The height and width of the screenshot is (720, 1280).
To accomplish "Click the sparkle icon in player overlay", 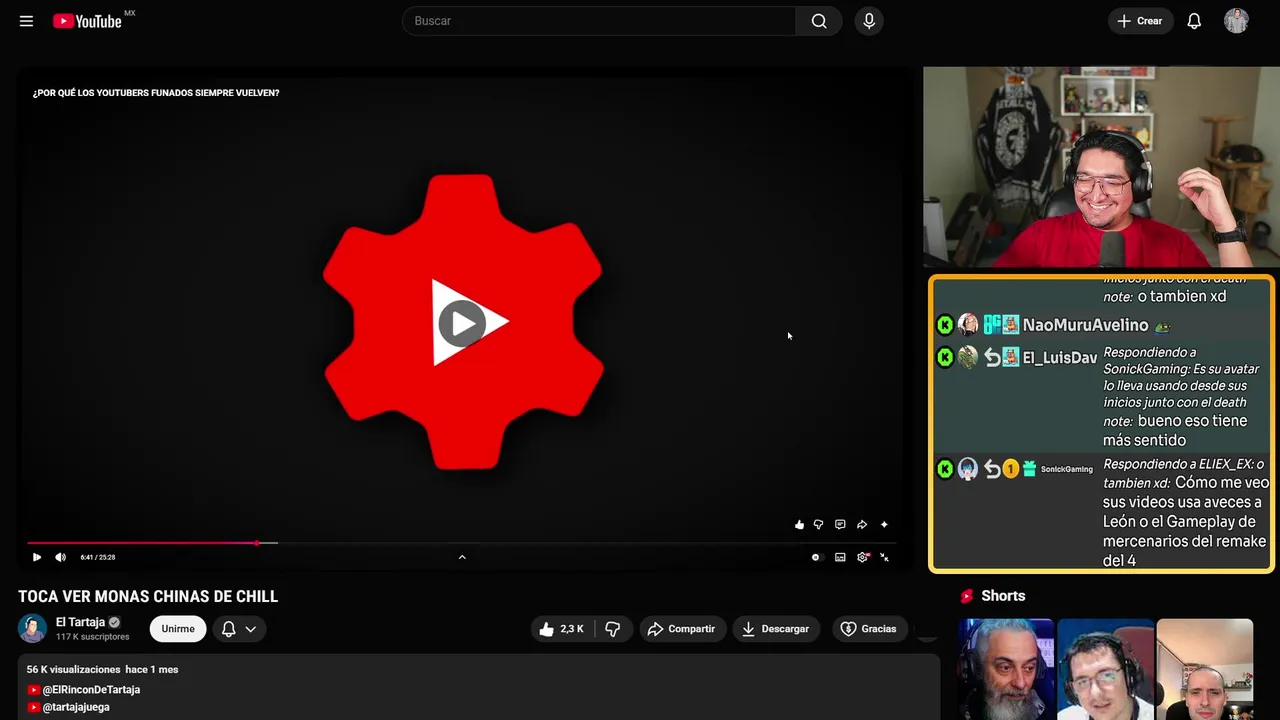I will (884, 524).
